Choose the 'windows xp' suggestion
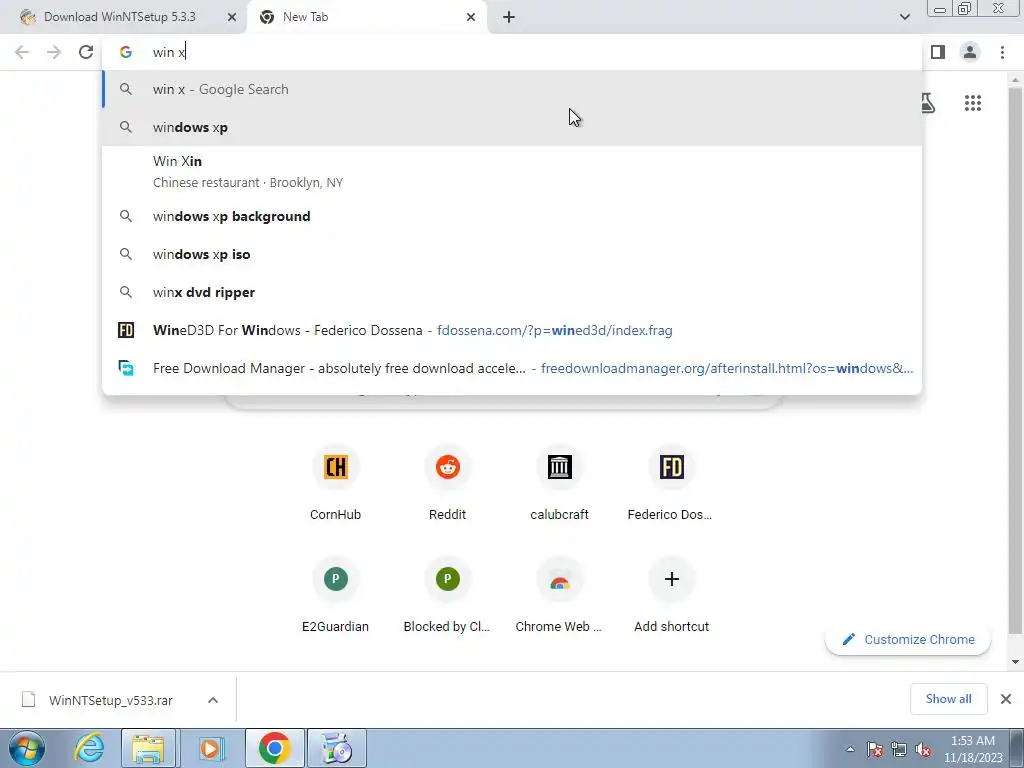The image size is (1024, 768). [x=512, y=127]
